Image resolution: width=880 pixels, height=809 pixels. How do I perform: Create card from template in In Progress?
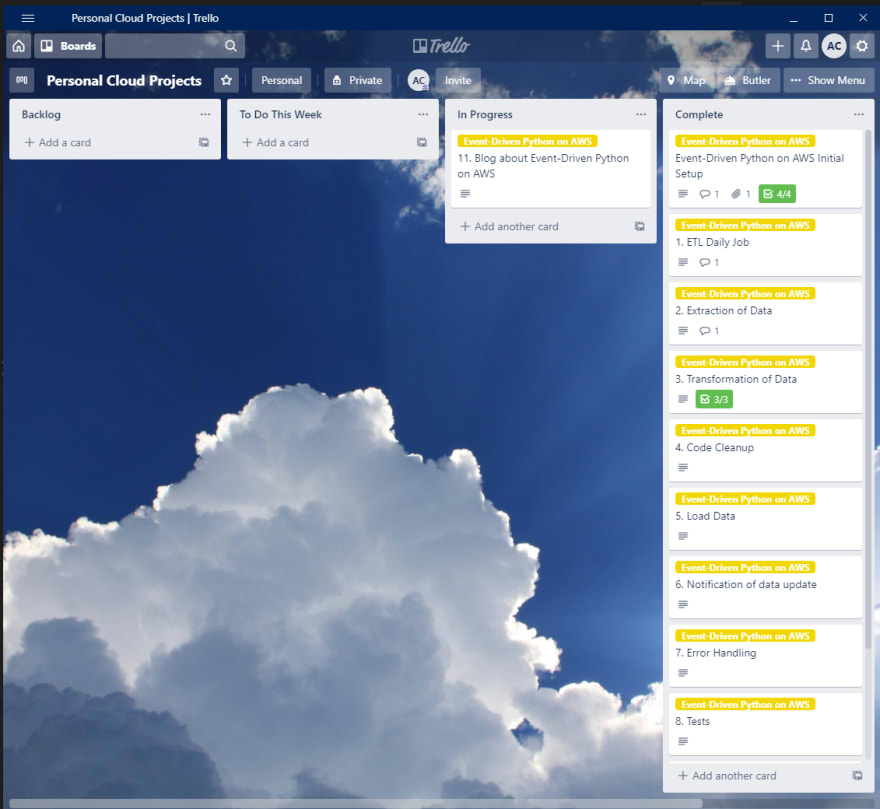640,226
